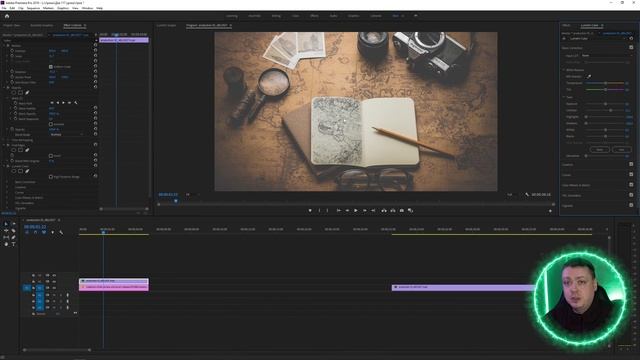Viewport: 640px width, 360px height.
Task: Open the Lumetri Scopes panel tab
Action: [167, 25]
